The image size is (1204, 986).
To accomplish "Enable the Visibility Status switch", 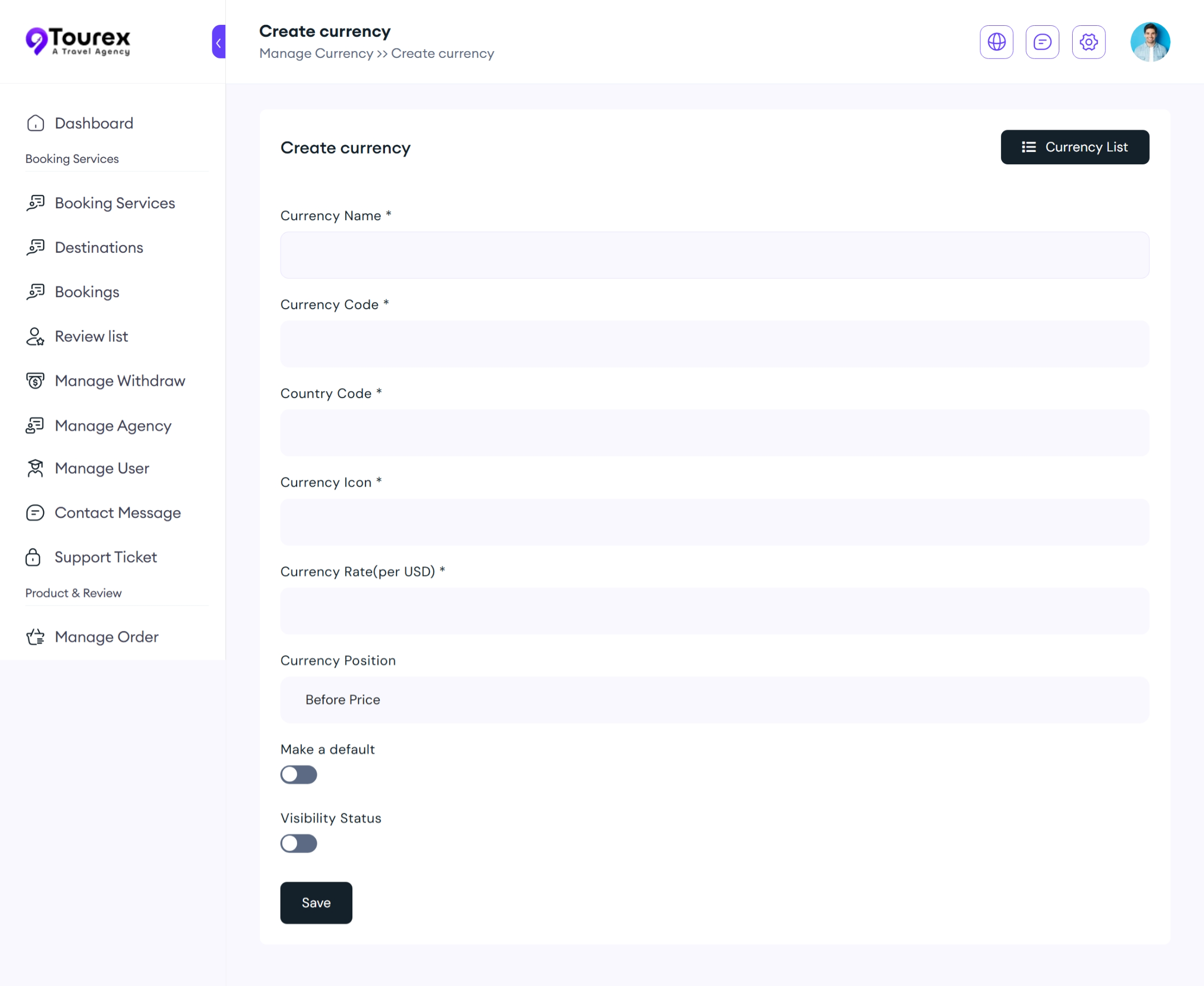I will [x=298, y=843].
